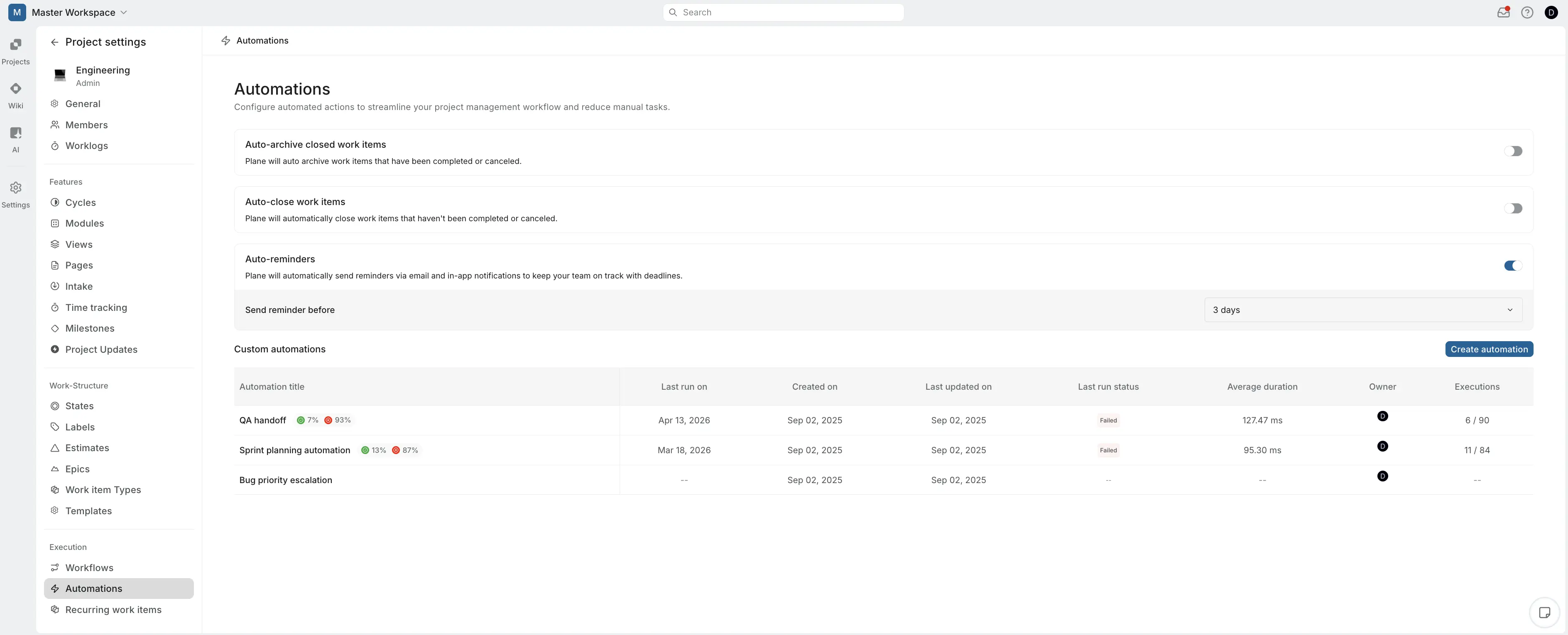The height and width of the screenshot is (635, 1568).
Task: Open the Send reminder before 3 days dropdown
Action: tap(1363, 310)
